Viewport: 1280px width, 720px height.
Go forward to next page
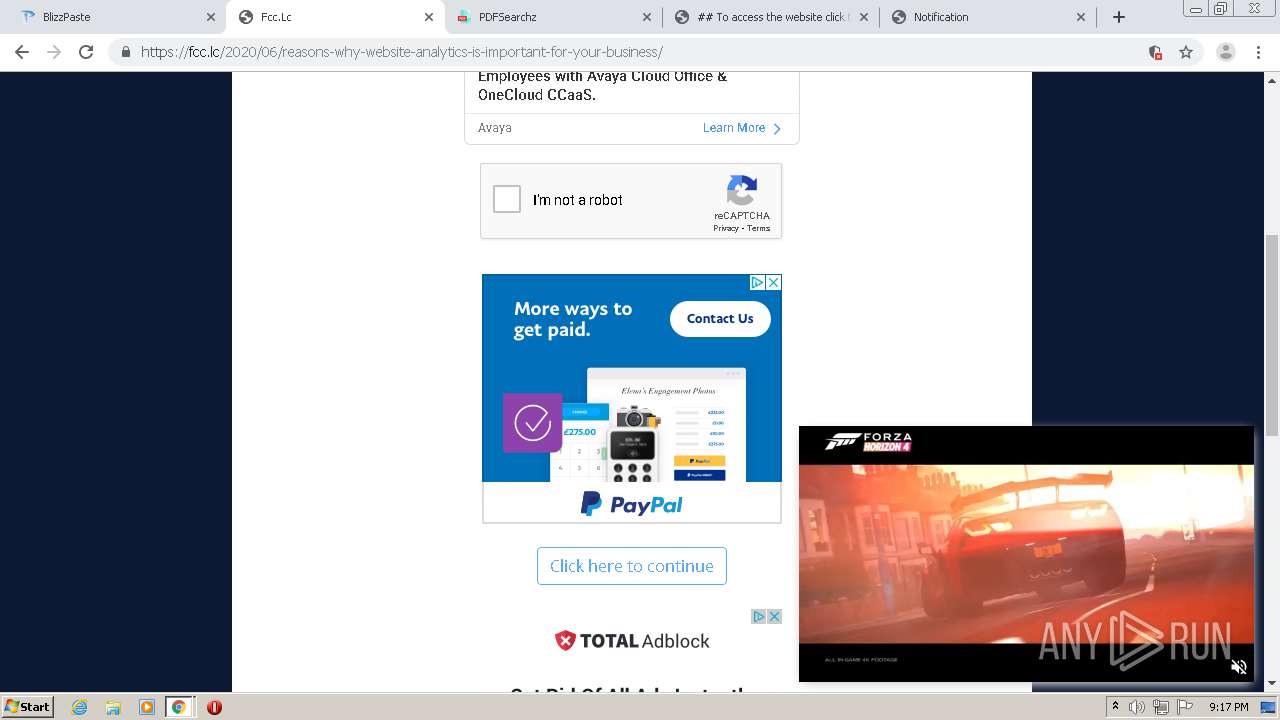54,52
